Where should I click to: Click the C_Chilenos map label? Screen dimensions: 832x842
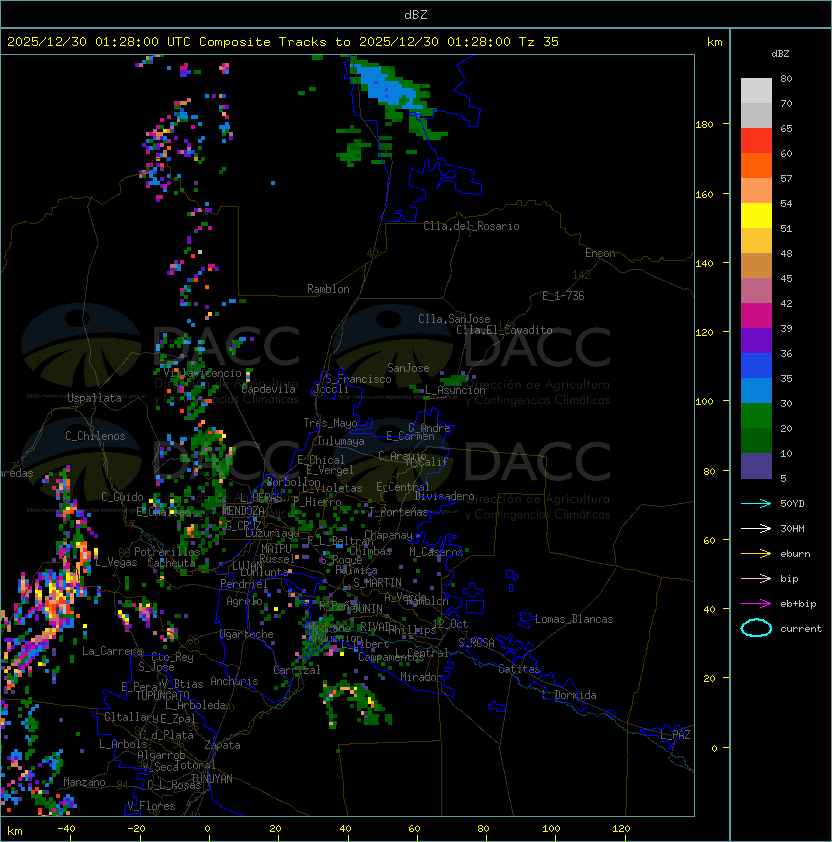(95, 436)
